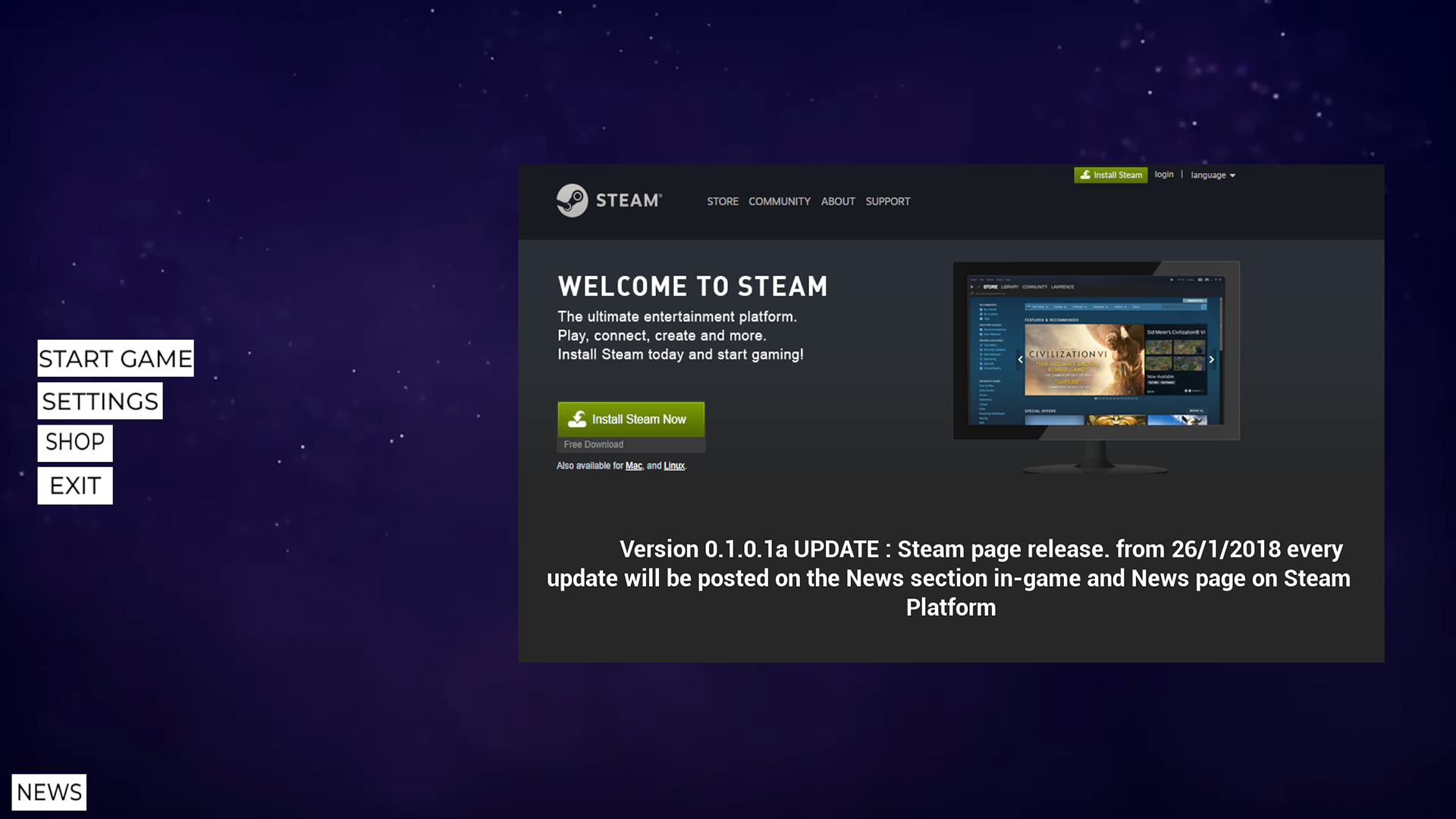Viewport: 1456px width, 819px height.
Task: Click the Civilization VI featured banner thumbnail
Action: pos(1084,360)
